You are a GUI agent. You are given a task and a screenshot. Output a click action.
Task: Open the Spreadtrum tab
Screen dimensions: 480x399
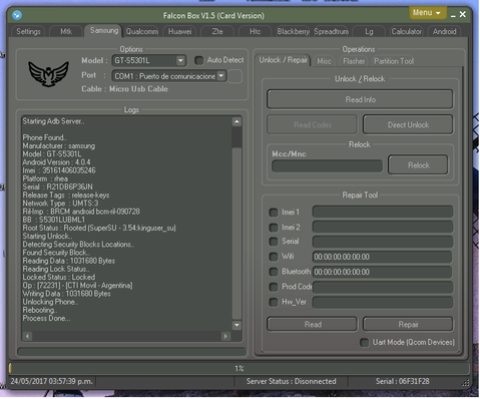click(x=331, y=32)
